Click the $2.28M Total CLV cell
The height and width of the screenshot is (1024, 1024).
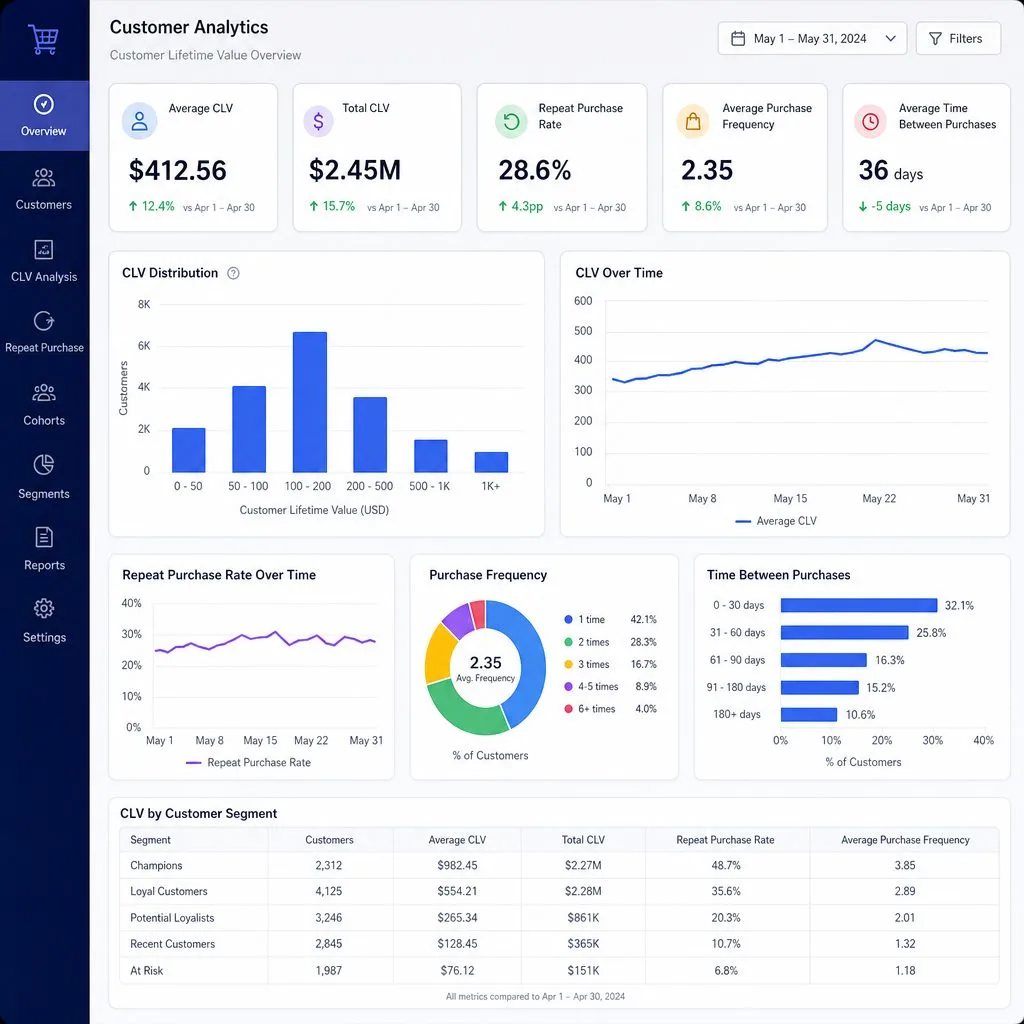(583, 891)
